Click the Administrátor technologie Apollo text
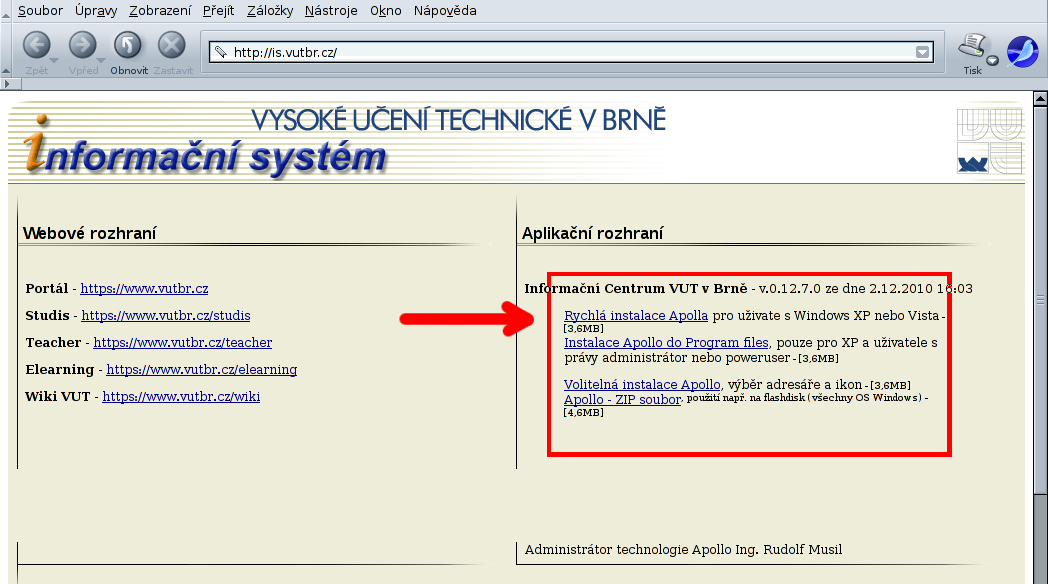 coord(683,550)
